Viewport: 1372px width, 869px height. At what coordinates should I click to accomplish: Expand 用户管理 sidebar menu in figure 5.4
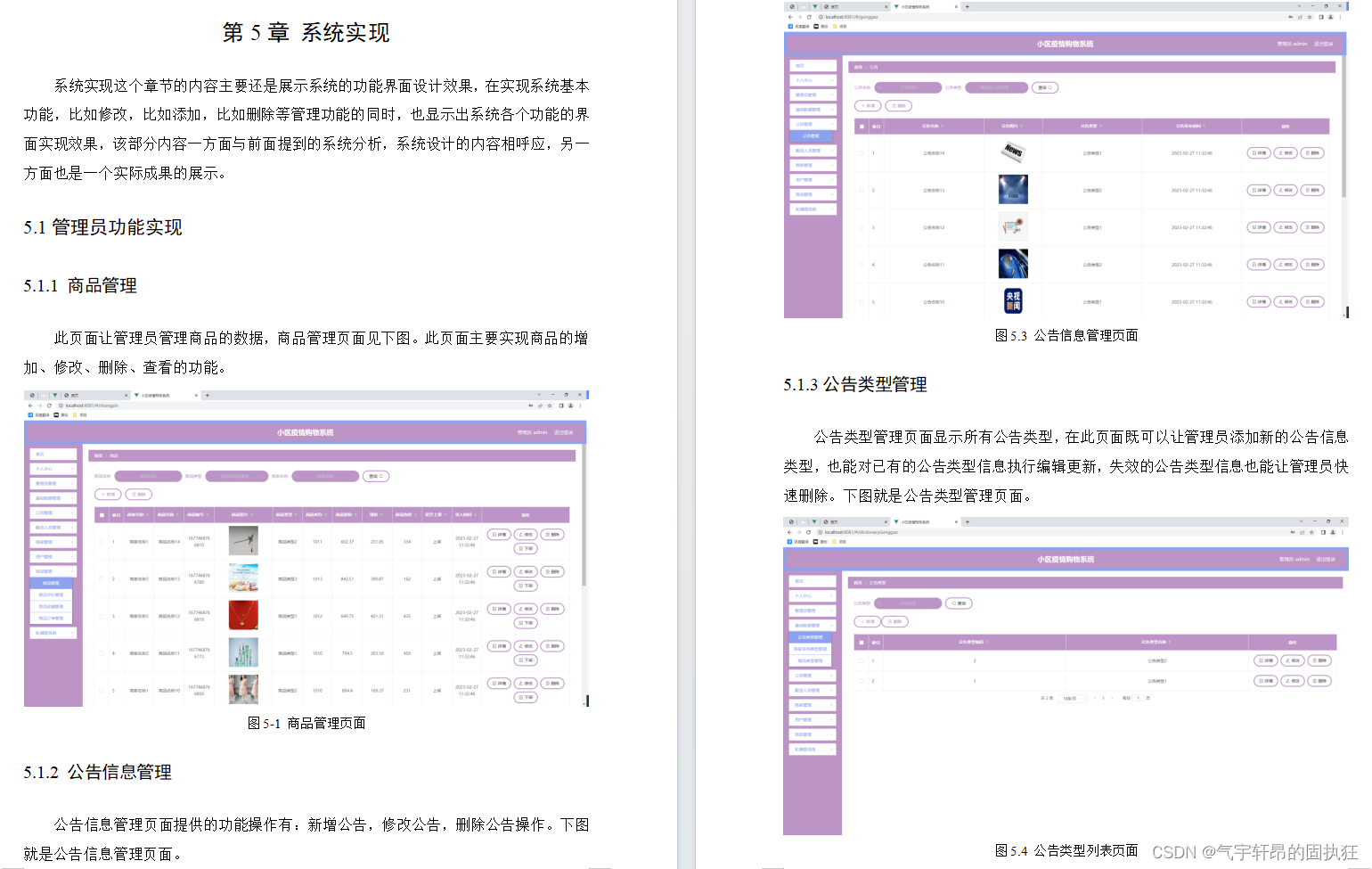coord(813,719)
